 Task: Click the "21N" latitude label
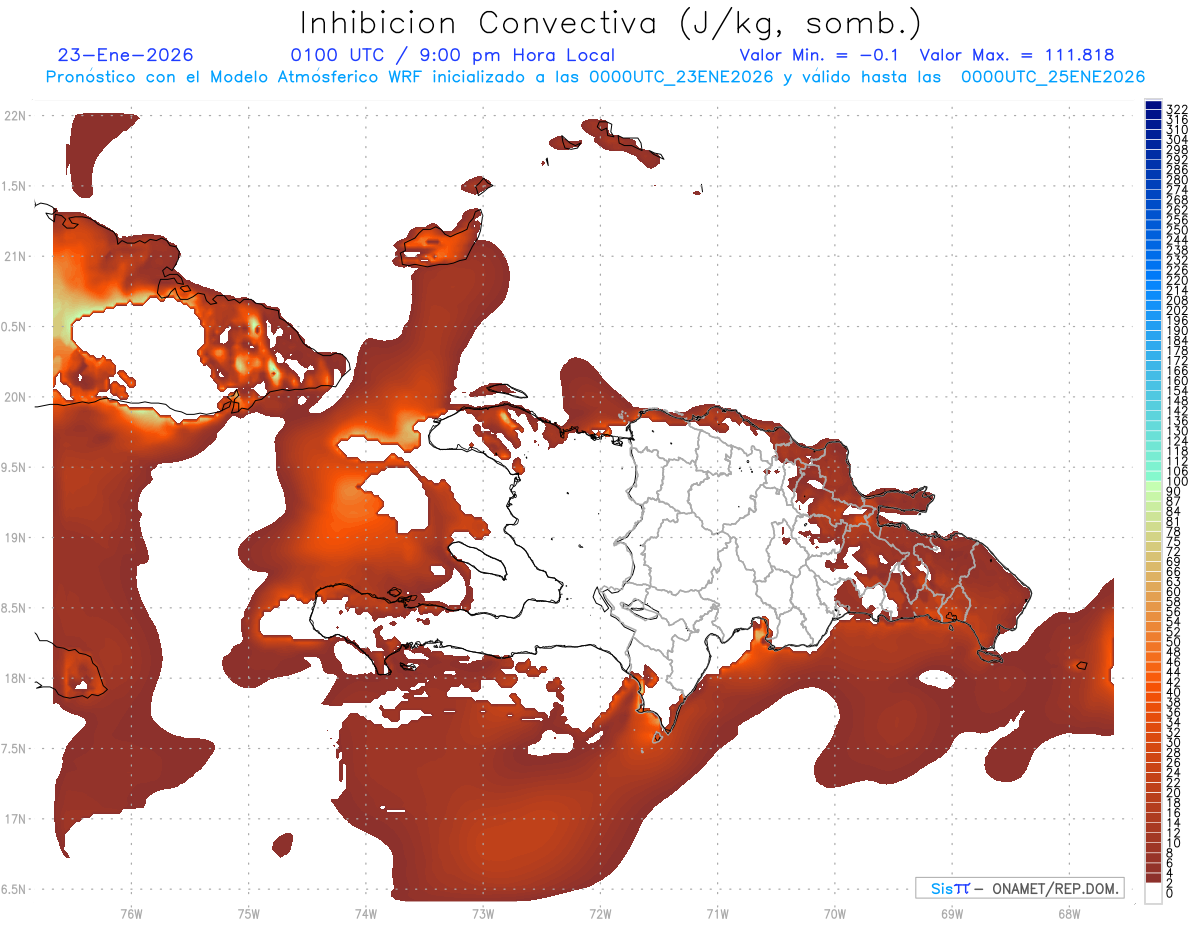point(15,257)
